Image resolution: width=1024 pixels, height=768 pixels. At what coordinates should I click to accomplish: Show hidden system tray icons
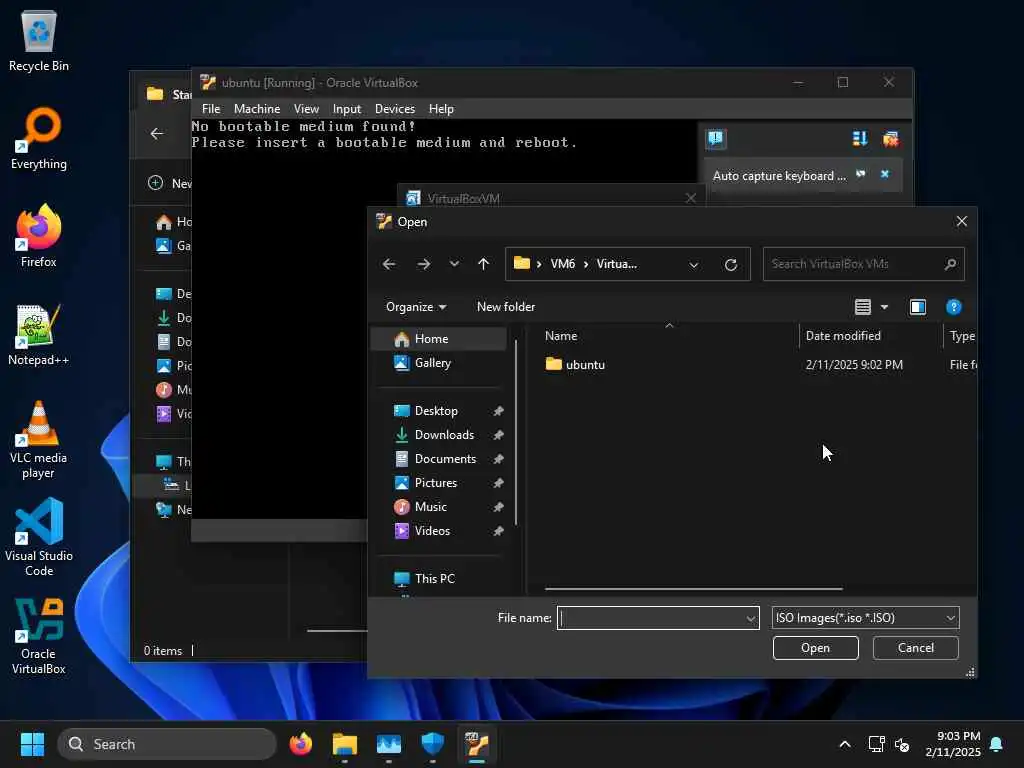click(844, 744)
